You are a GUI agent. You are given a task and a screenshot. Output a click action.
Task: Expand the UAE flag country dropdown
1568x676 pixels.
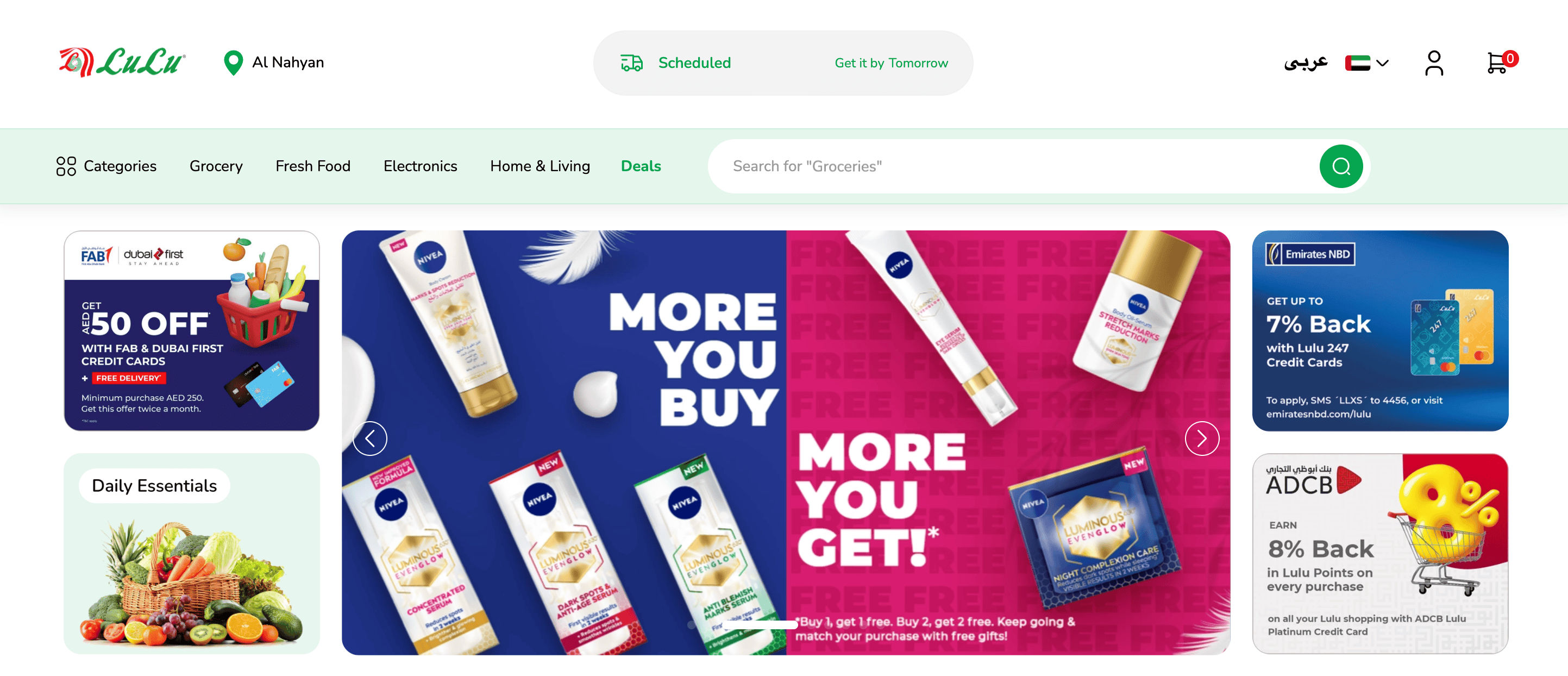click(1366, 62)
